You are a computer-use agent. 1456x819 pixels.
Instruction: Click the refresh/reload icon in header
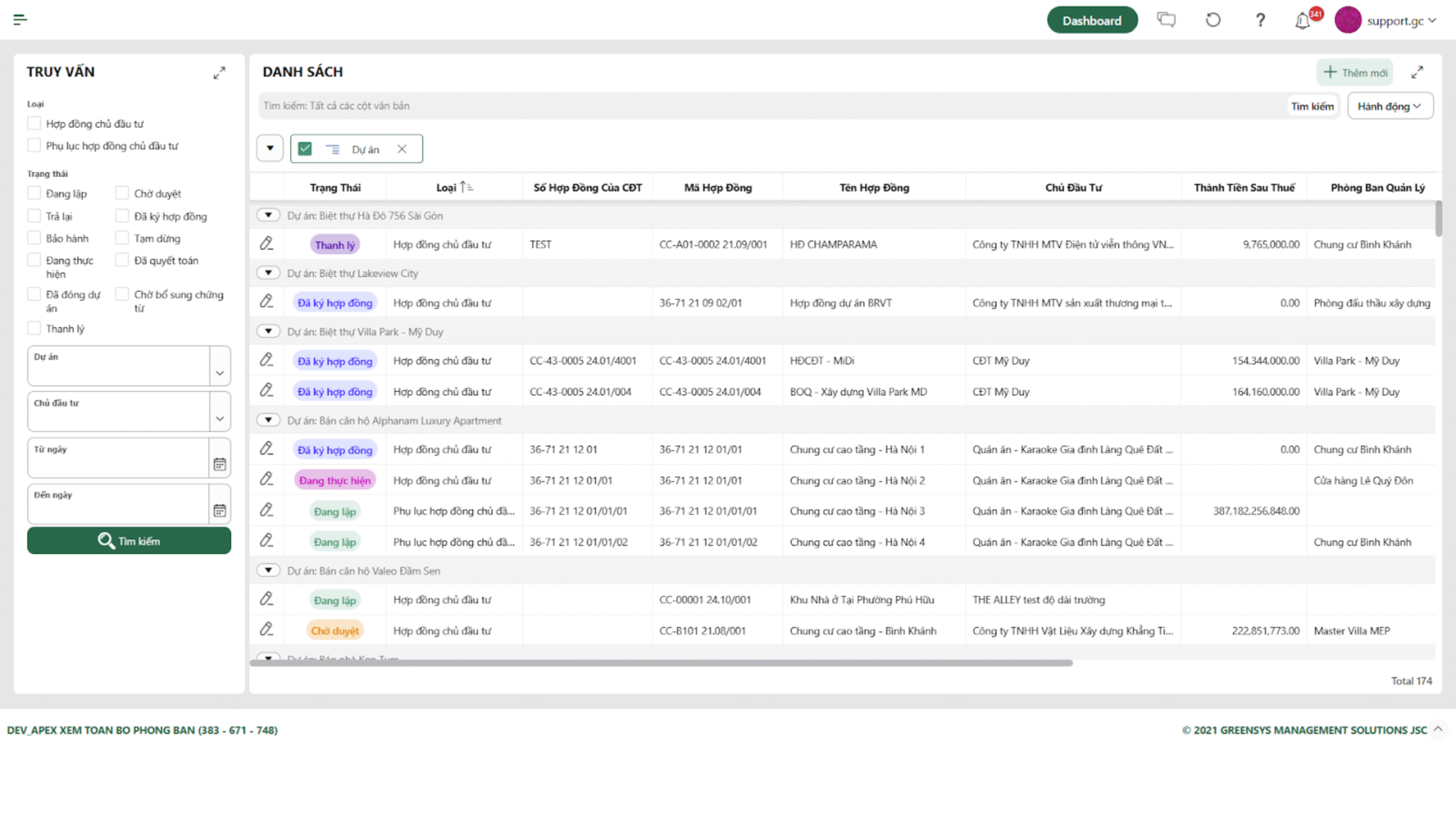(x=1213, y=20)
